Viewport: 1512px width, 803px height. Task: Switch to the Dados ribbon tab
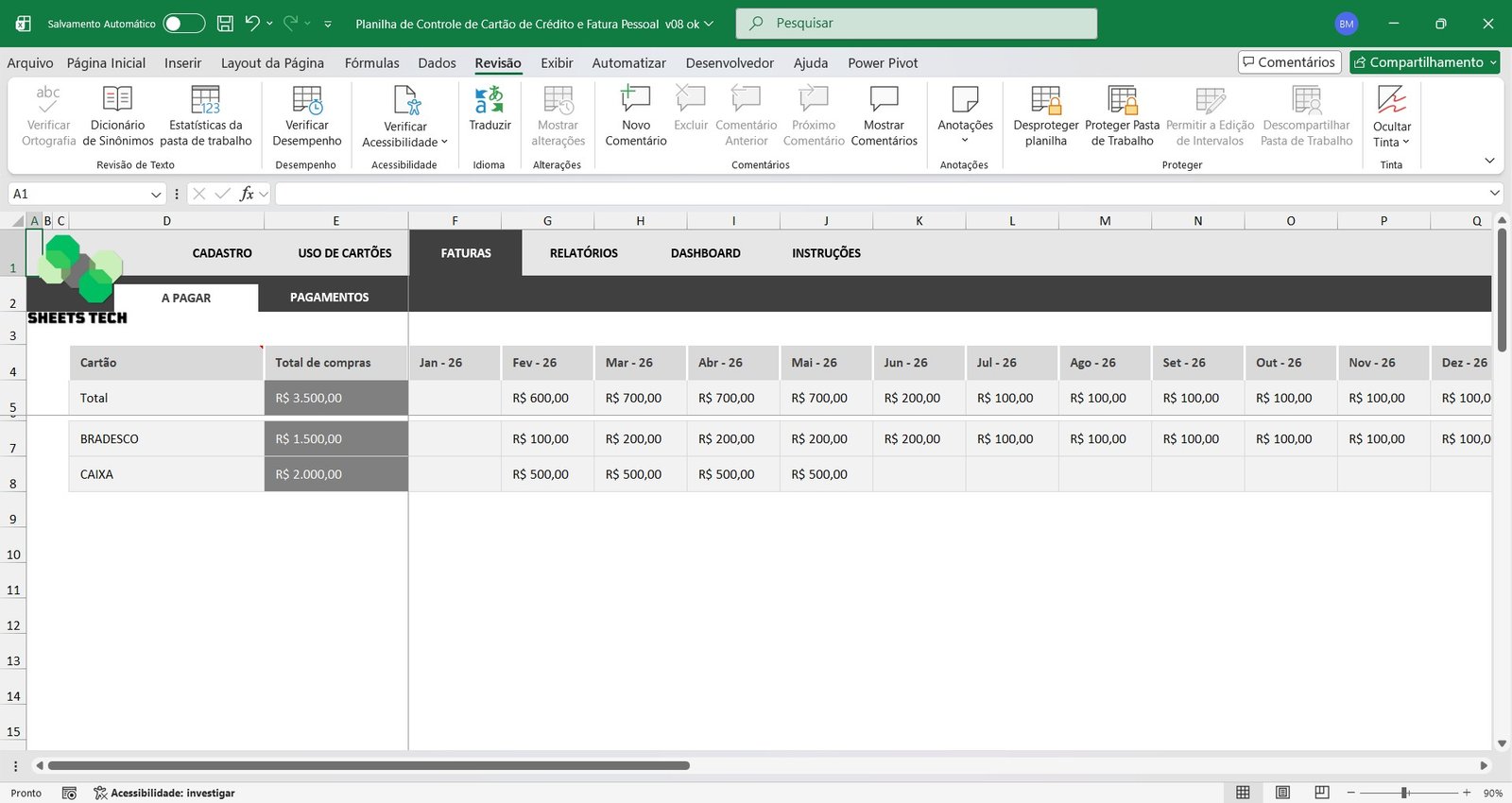click(x=437, y=63)
